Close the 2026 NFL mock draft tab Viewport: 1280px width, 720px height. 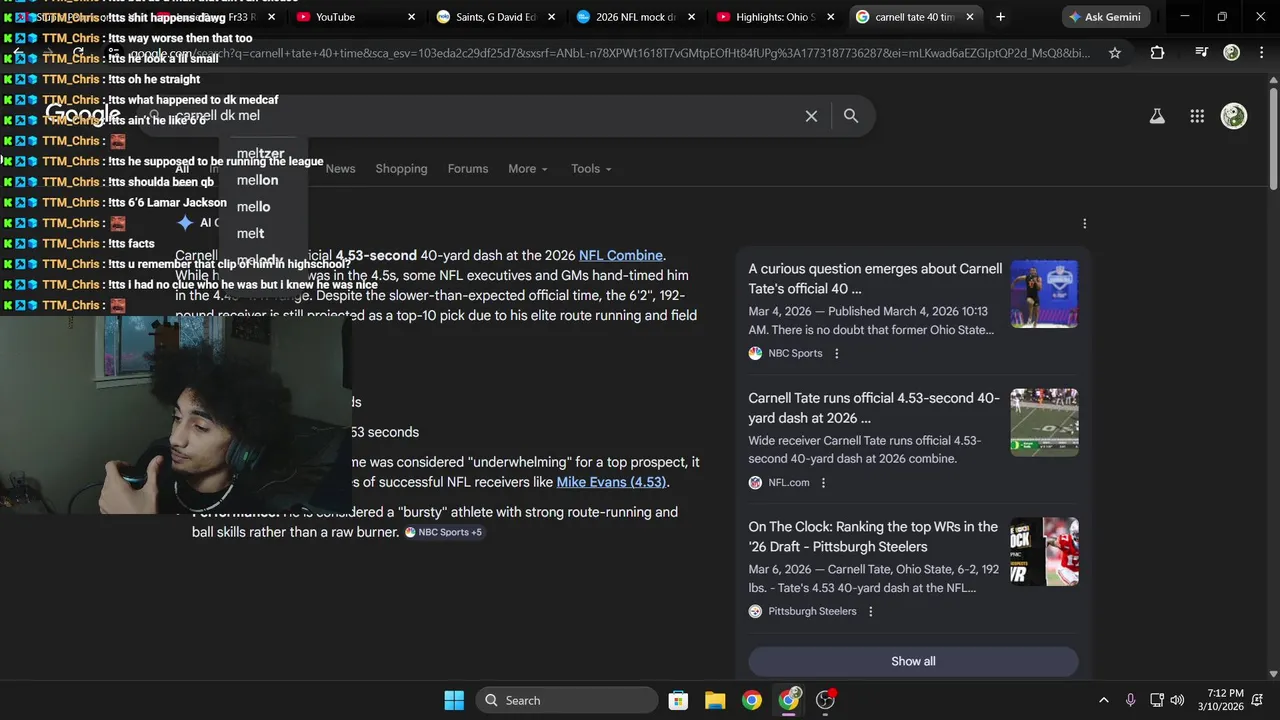click(692, 17)
